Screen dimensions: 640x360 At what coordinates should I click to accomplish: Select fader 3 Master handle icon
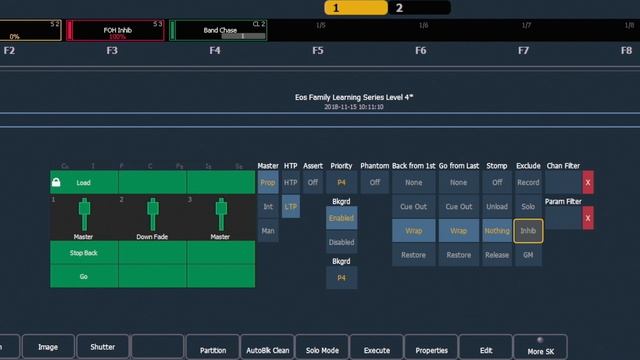pyautogui.click(x=221, y=214)
